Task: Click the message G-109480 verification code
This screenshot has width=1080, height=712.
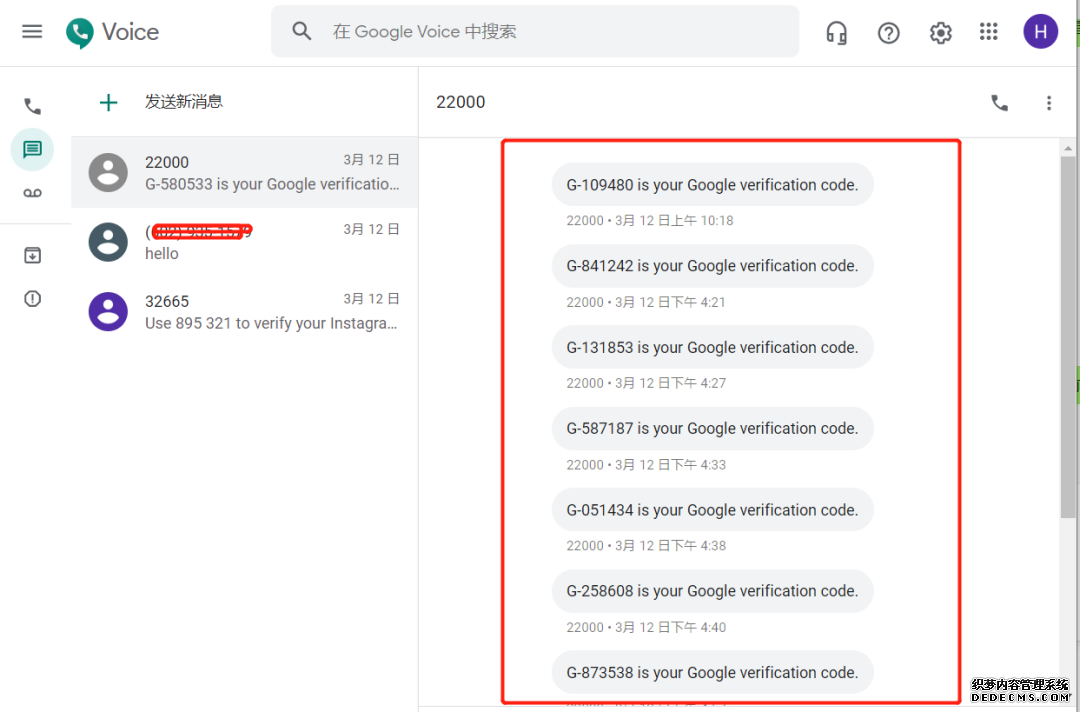Action: pos(712,185)
